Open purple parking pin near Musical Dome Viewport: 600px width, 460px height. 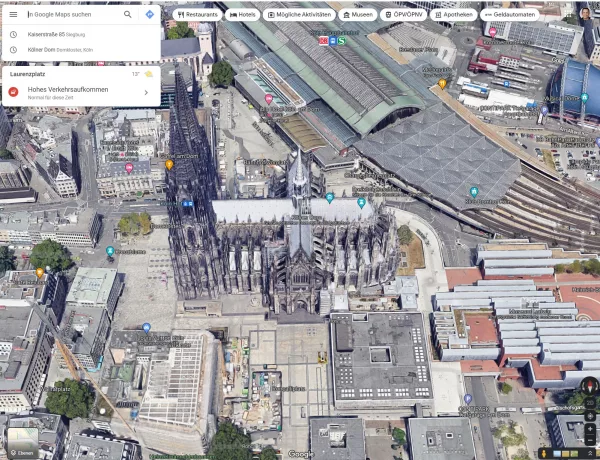[544, 111]
